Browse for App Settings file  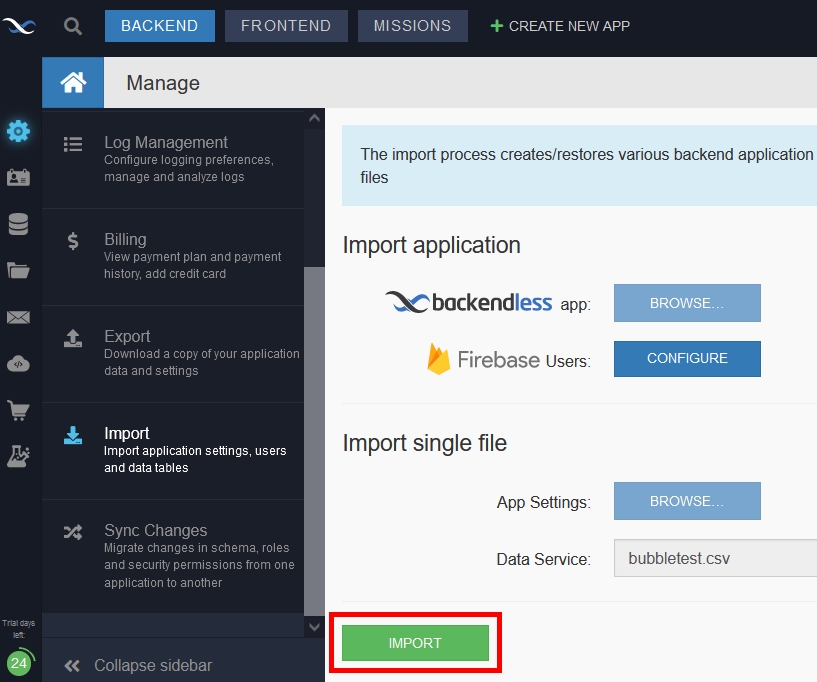tap(687, 501)
